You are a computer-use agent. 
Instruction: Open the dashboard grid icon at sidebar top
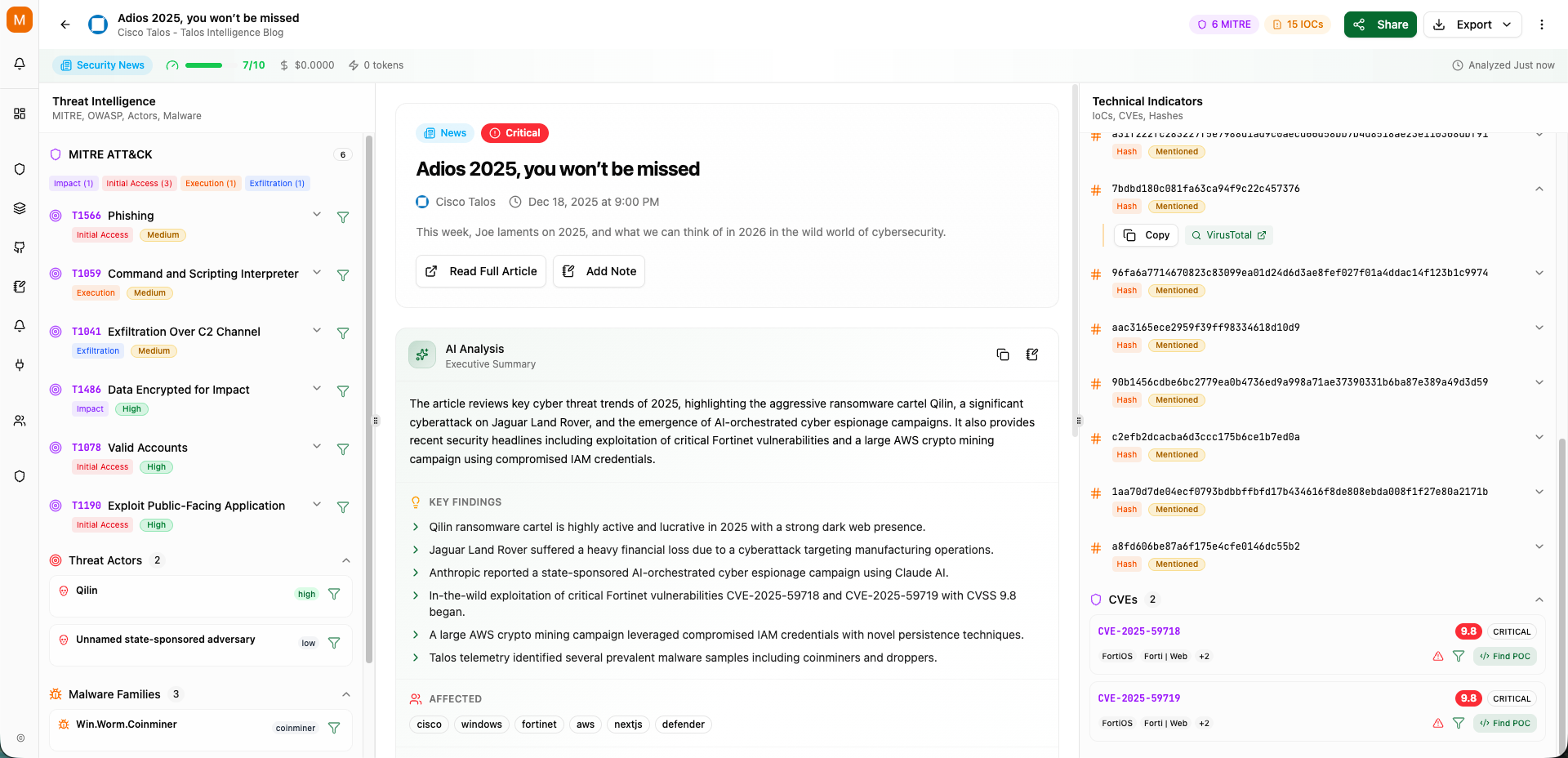(x=20, y=114)
